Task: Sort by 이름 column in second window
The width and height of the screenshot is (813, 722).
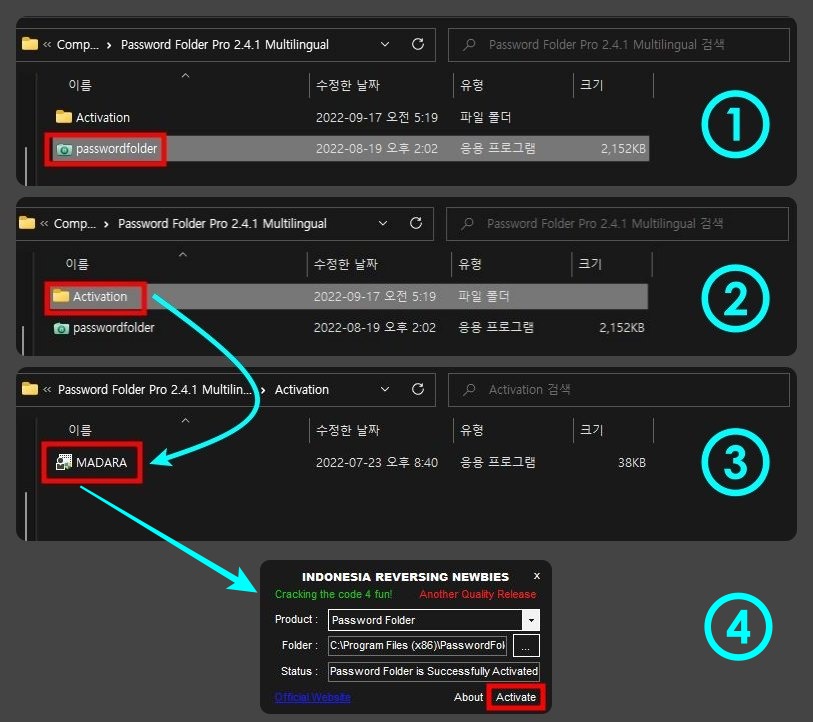Action: [x=78, y=264]
